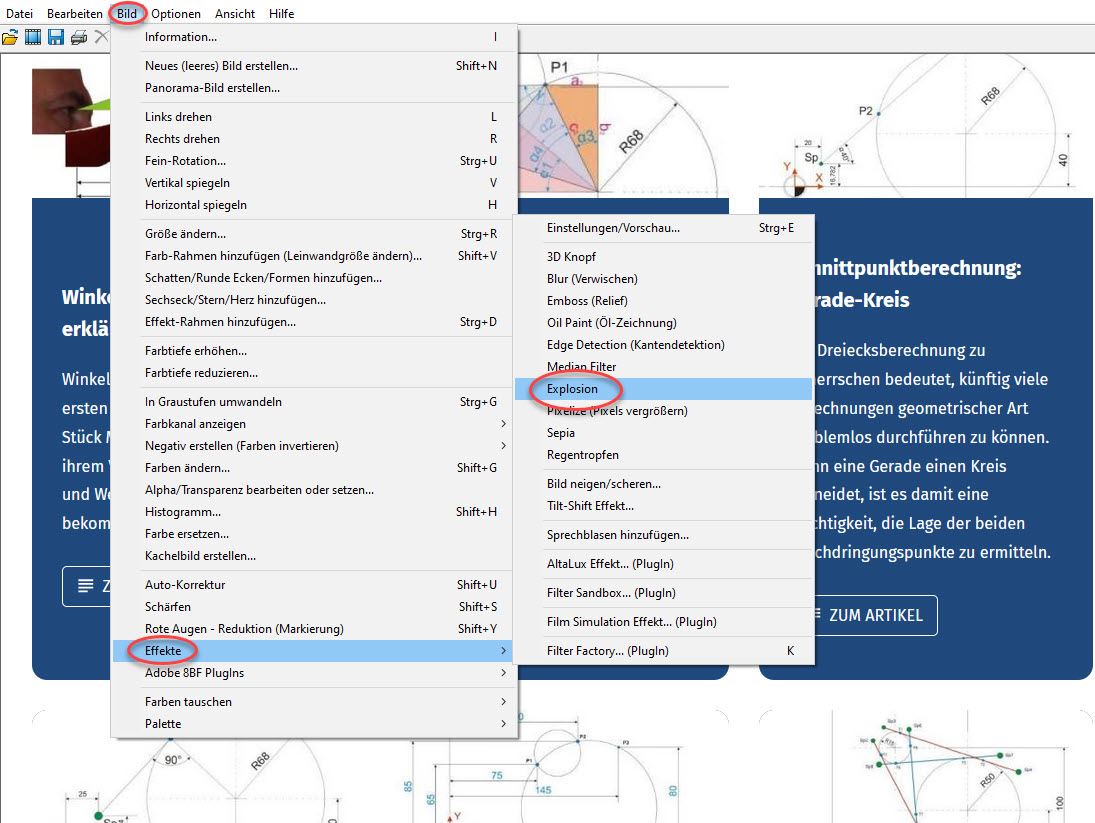Select Effekt-Rahmen hinzufügen...
Viewport: 1095px width, 823px height.
[x=314, y=322]
